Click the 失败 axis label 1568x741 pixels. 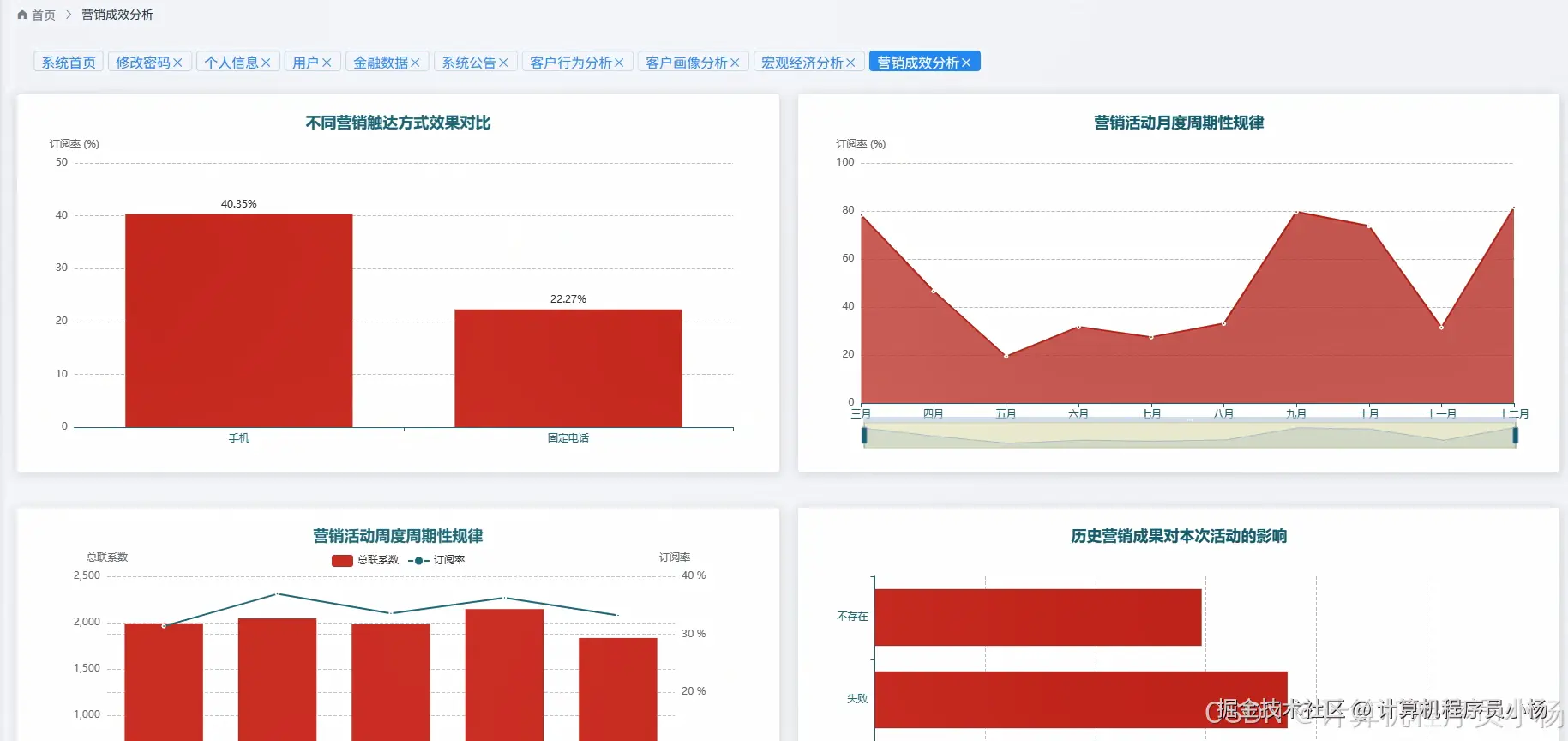(x=857, y=699)
